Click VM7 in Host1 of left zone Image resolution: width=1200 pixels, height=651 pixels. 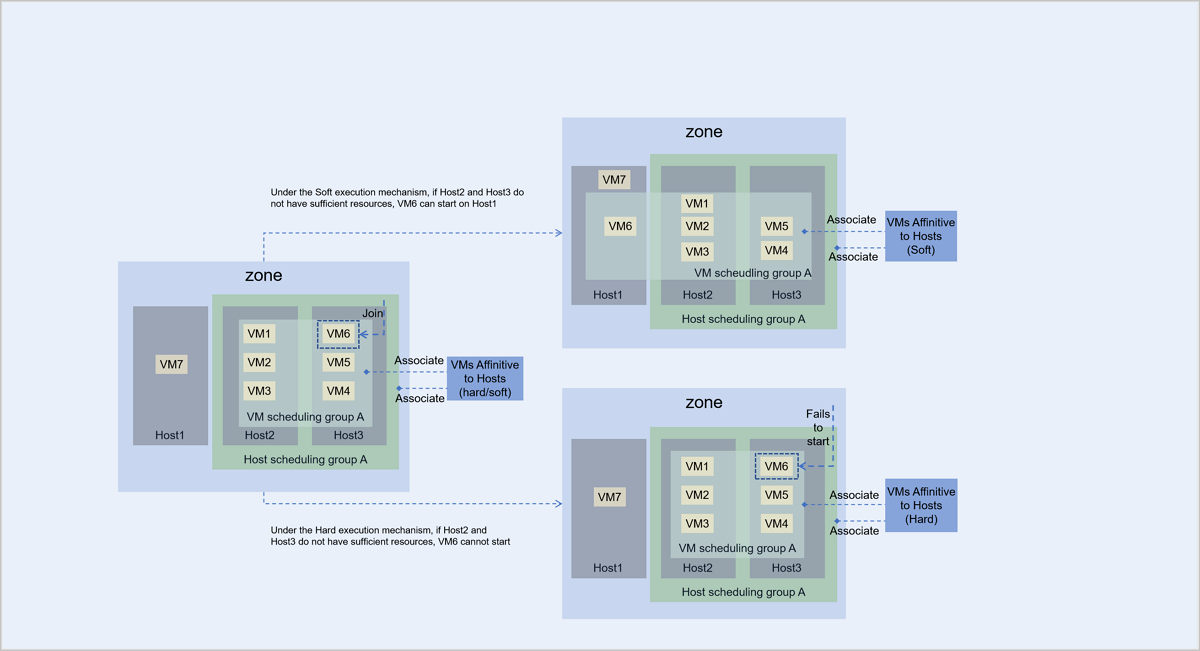171,364
